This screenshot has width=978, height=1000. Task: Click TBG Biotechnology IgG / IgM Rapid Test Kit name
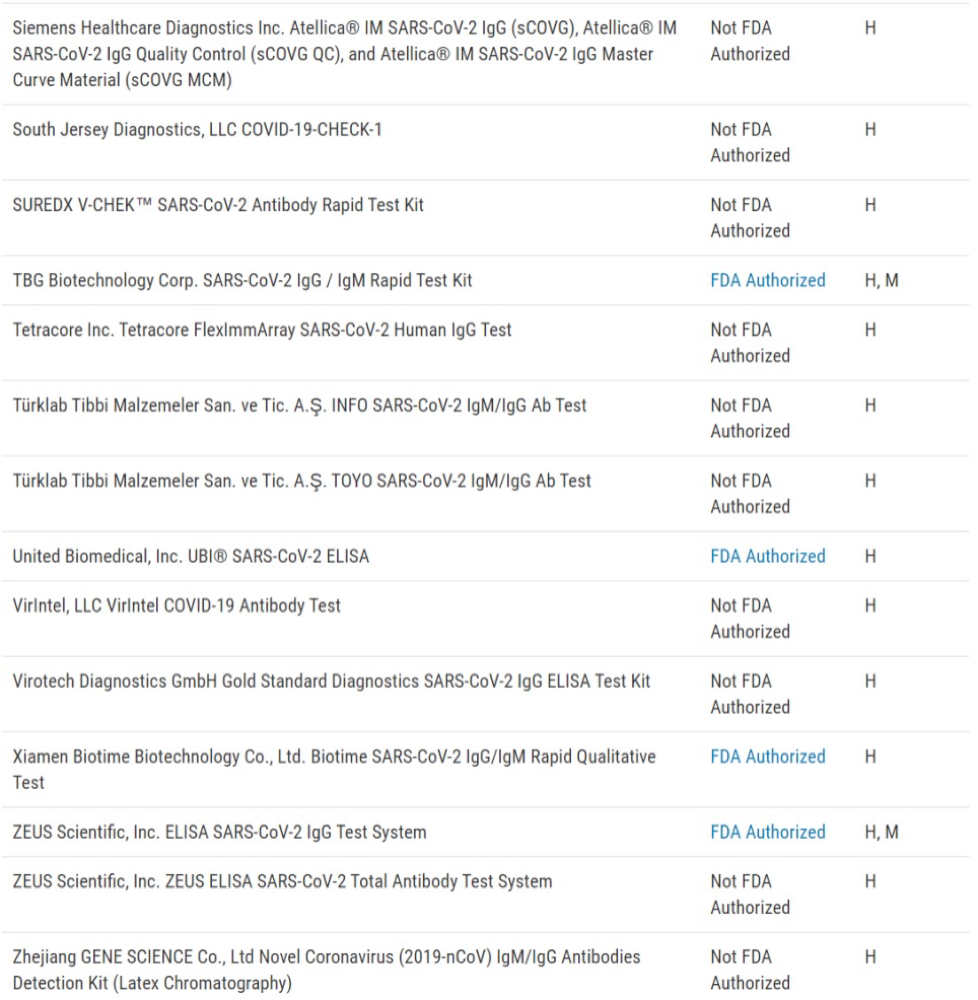[x=242, y=281]
